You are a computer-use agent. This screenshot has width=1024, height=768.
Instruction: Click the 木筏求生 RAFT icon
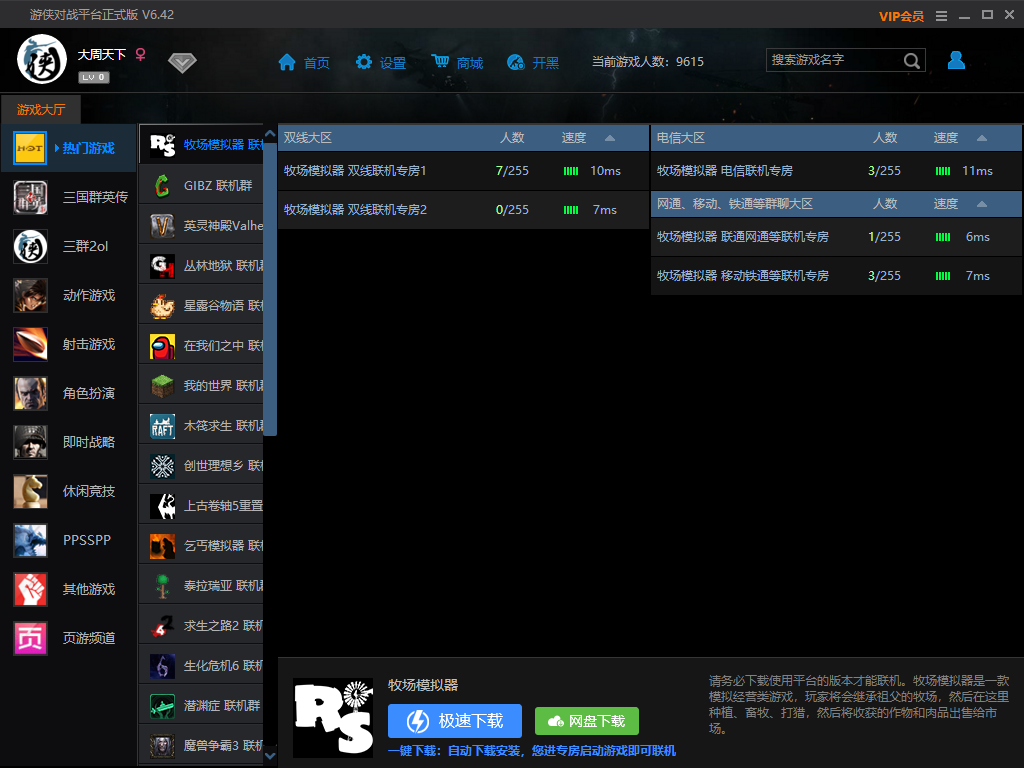[163, 426]
